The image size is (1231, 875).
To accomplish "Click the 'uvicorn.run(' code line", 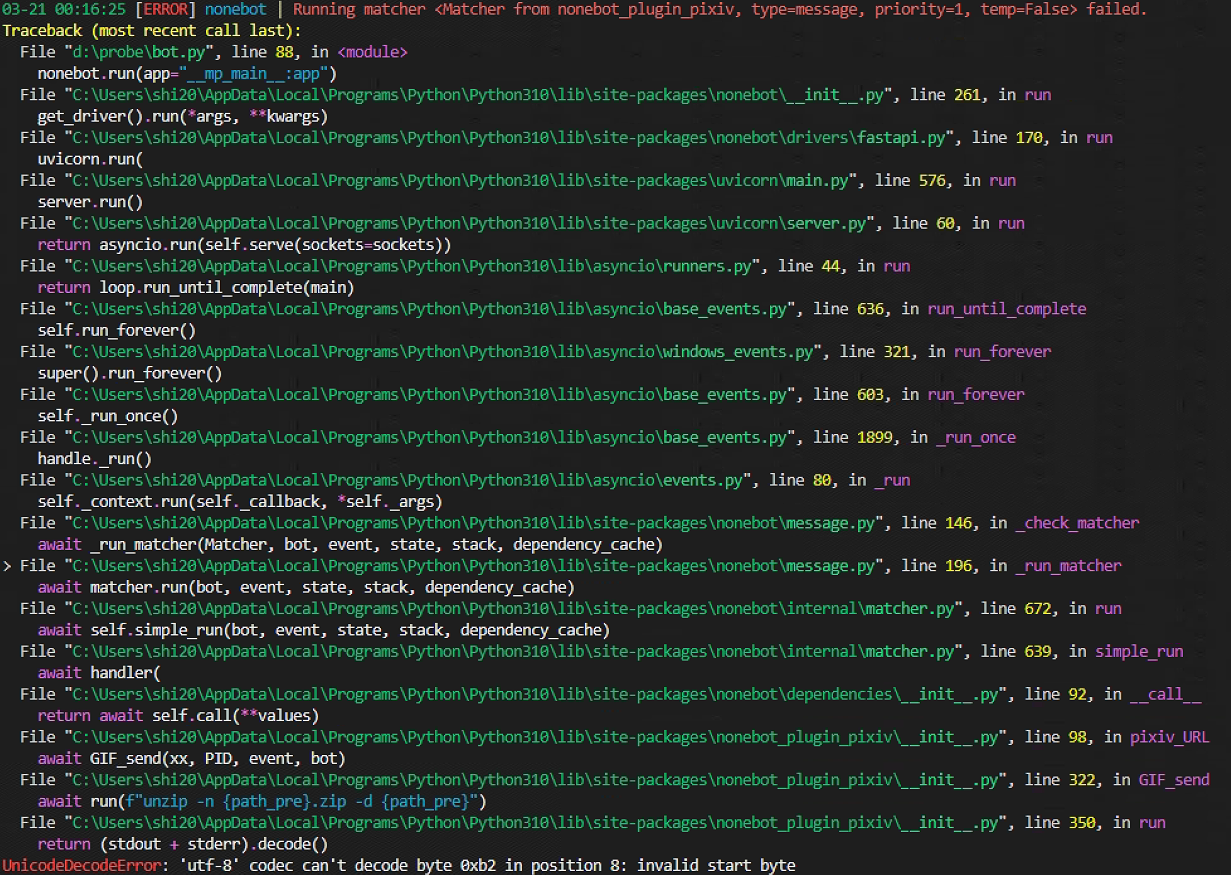I will point(90,159).
